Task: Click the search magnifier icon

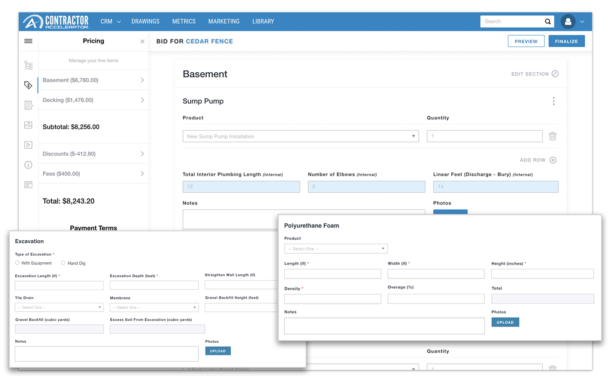Action: pyautogui.click(x=547, y=21)
